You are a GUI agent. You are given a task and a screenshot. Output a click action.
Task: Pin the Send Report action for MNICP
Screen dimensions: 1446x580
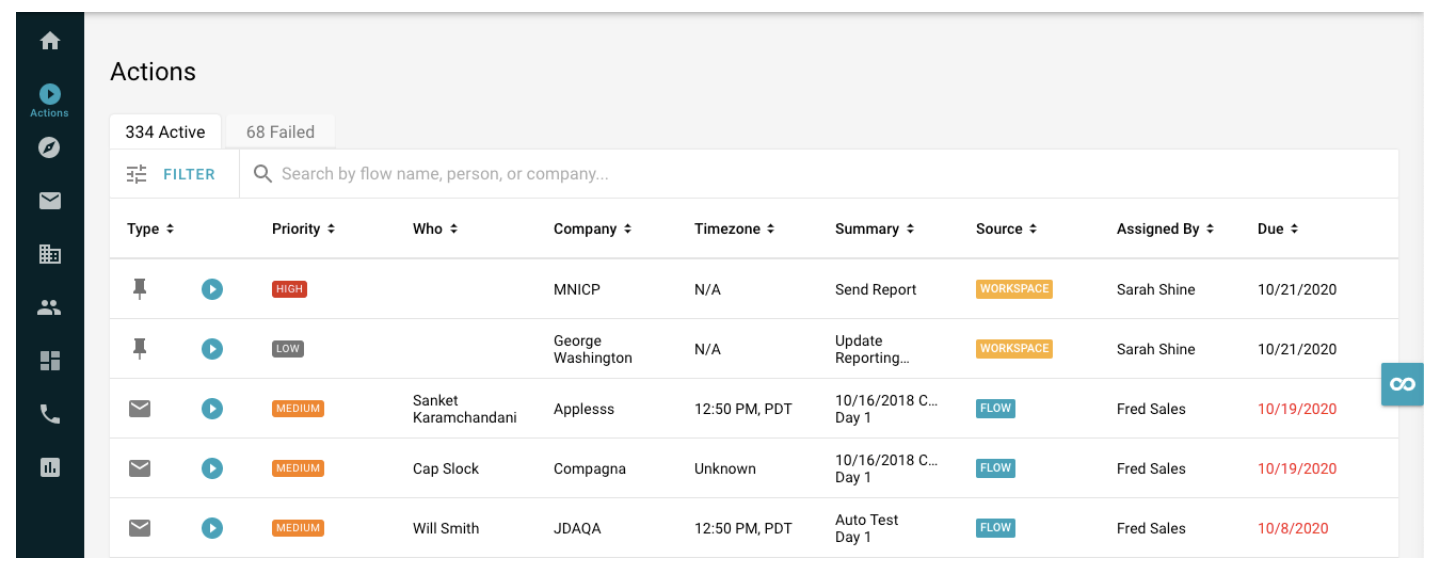139,289
